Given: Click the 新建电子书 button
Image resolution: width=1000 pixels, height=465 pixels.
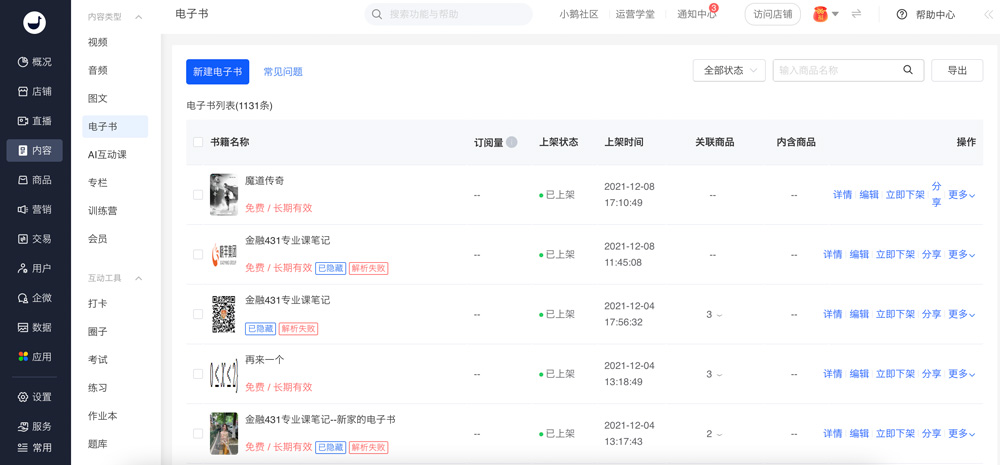Looking at the screenshot, I should pyautogui.click(x=217, y=72).
